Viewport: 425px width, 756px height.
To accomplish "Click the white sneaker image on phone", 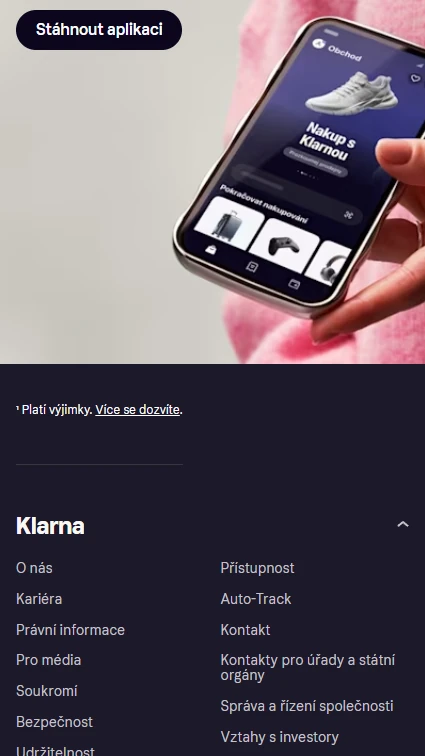I will 352,93.
